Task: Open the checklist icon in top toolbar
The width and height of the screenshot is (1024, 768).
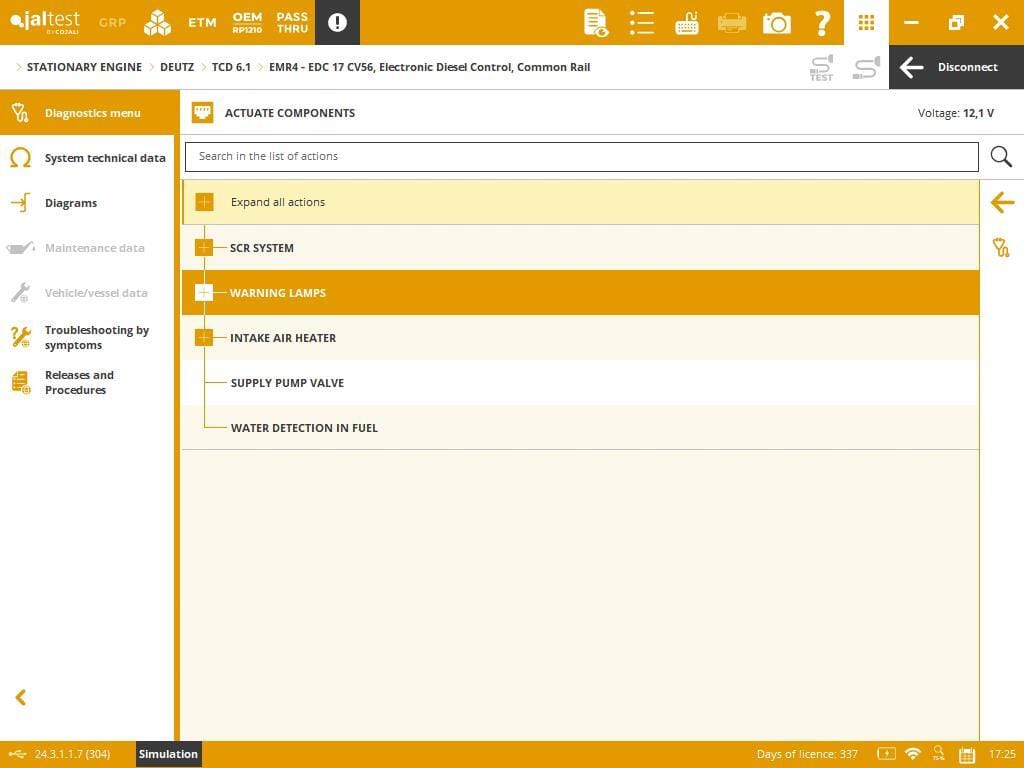Action: point(642,23)
